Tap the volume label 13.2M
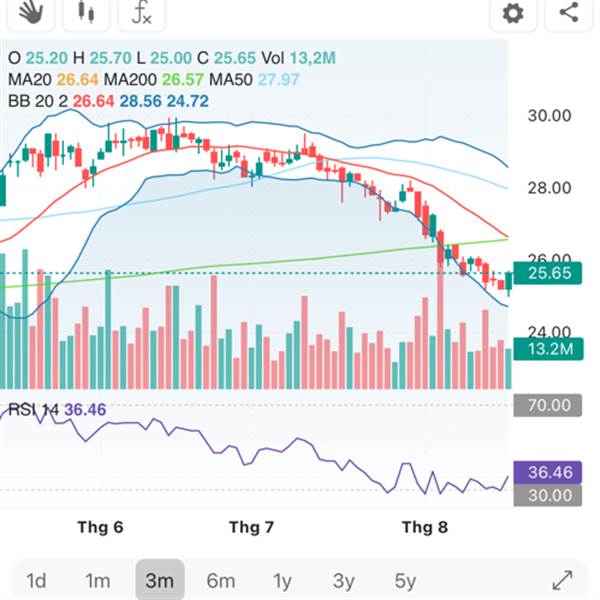This screenshot has height=600, width=600. [x=548, y=349]
